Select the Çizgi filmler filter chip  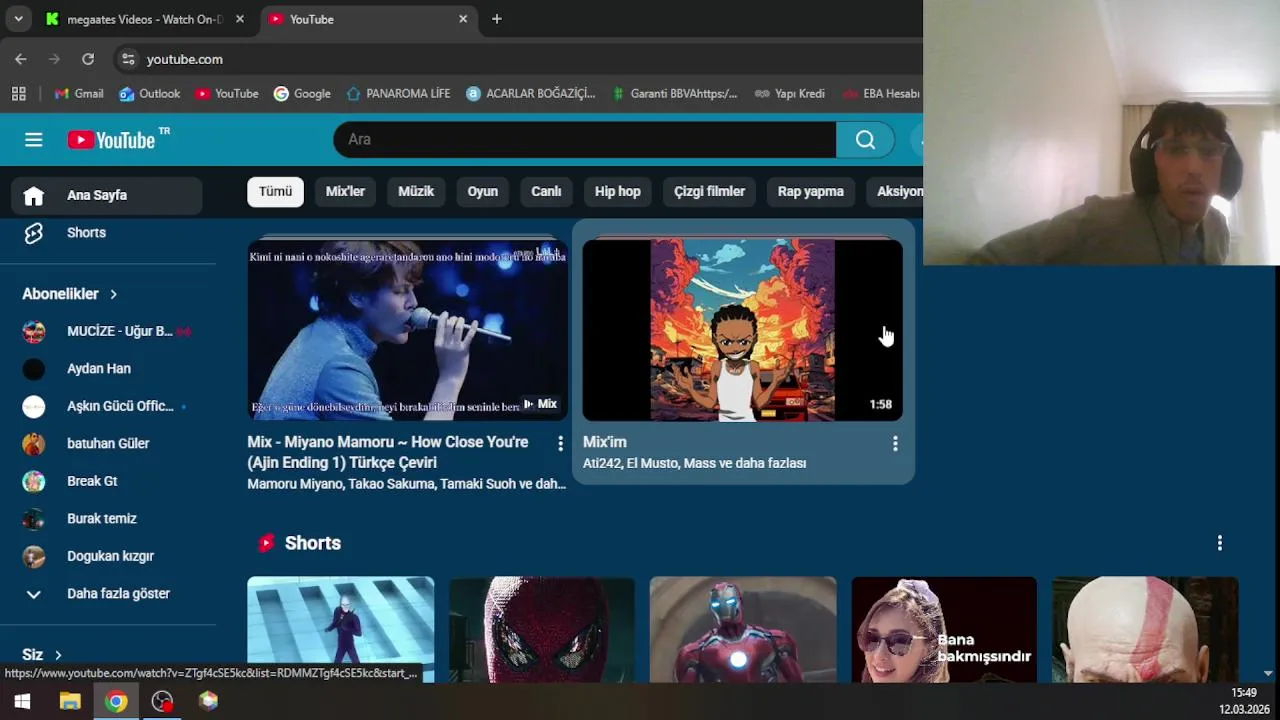[x=709, y=192]
